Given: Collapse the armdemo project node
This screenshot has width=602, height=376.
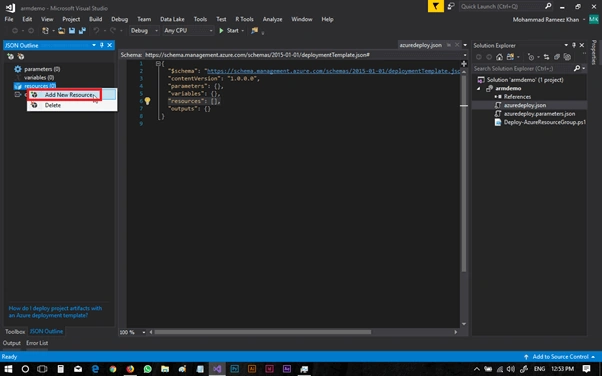Looking at the screenshot, I should coord(479,88).
